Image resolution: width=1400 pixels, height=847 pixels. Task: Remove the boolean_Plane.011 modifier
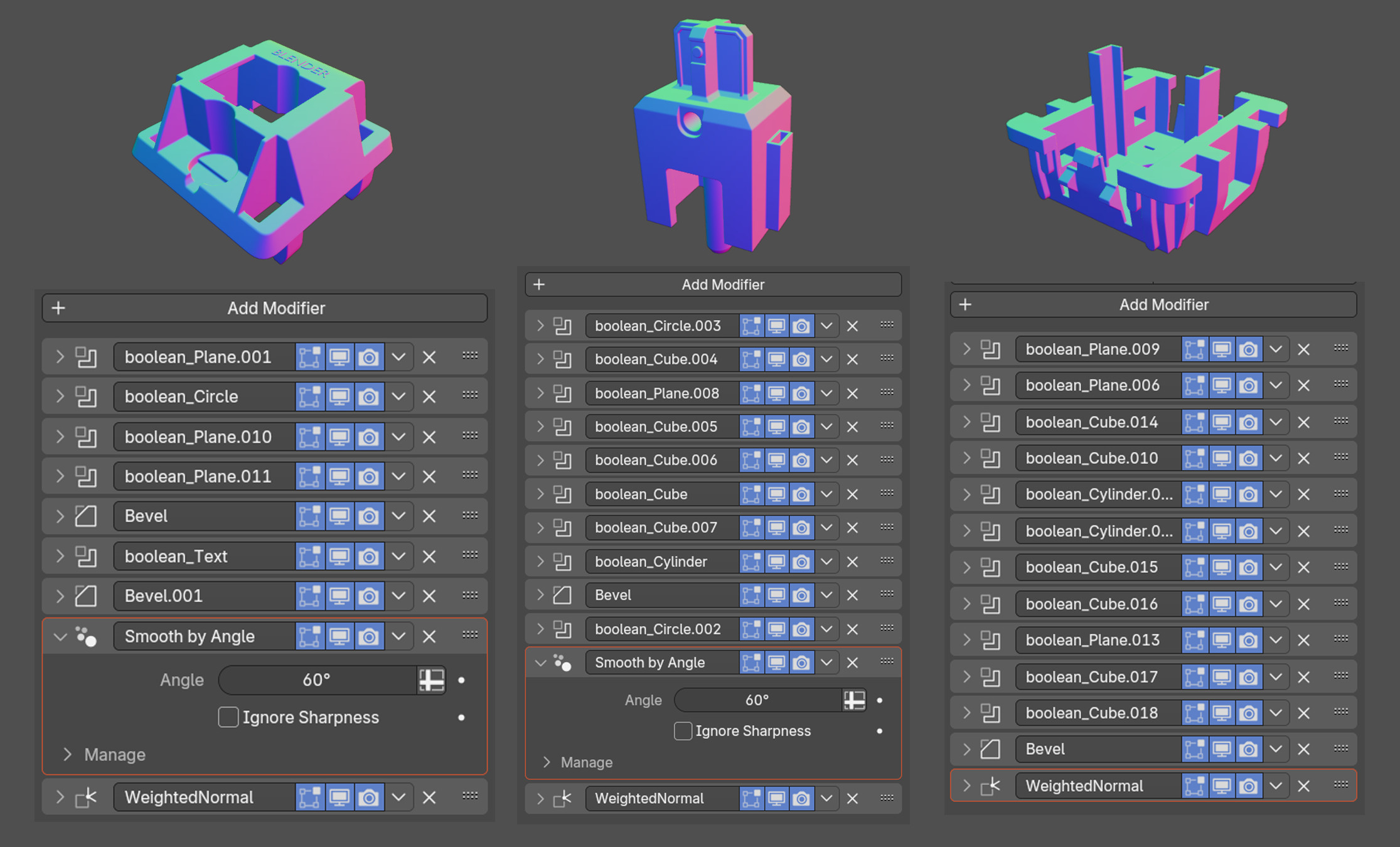pos(429,477)
